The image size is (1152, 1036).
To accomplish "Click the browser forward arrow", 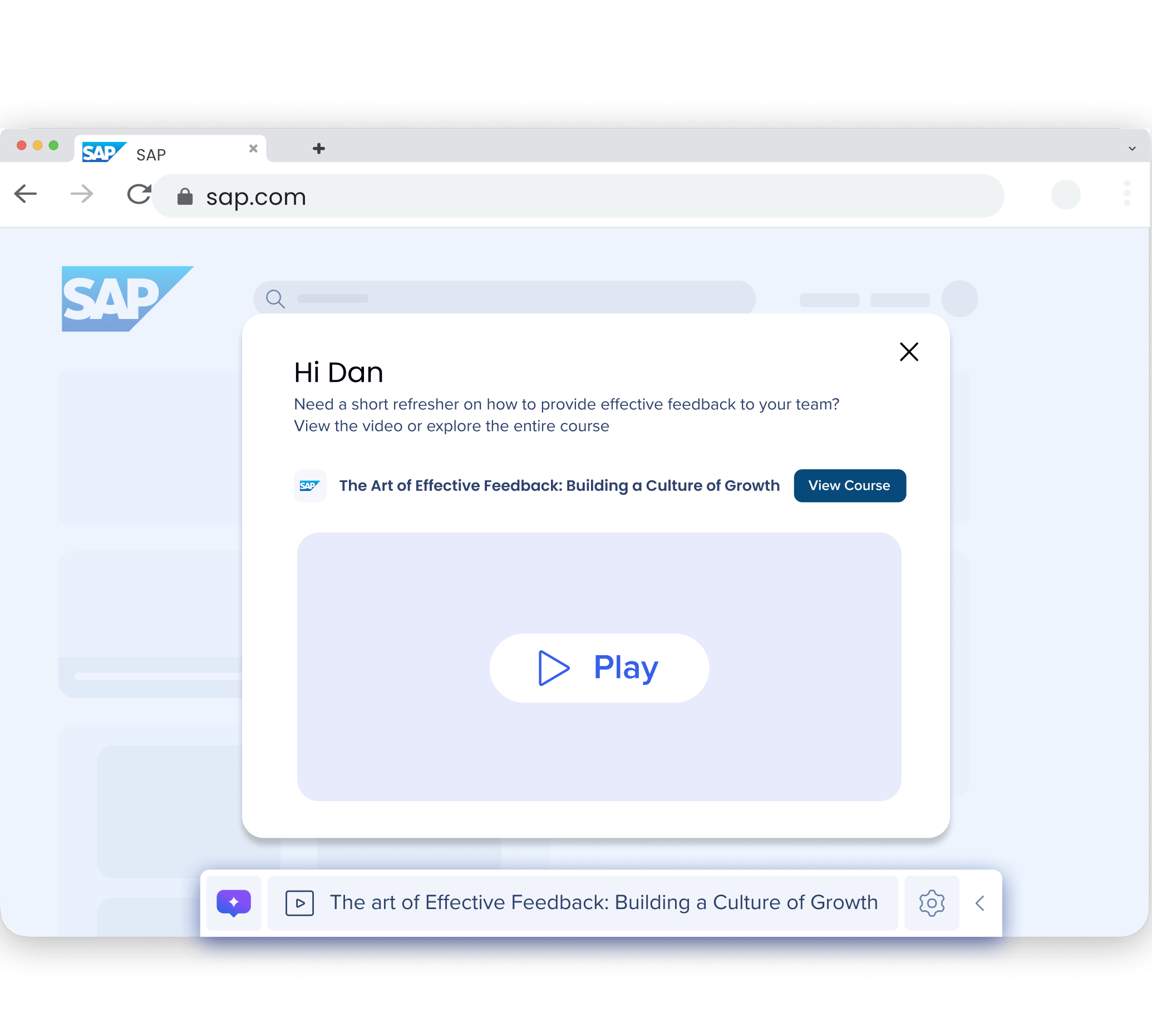I will pyautogui.click(x=81, y=194).
